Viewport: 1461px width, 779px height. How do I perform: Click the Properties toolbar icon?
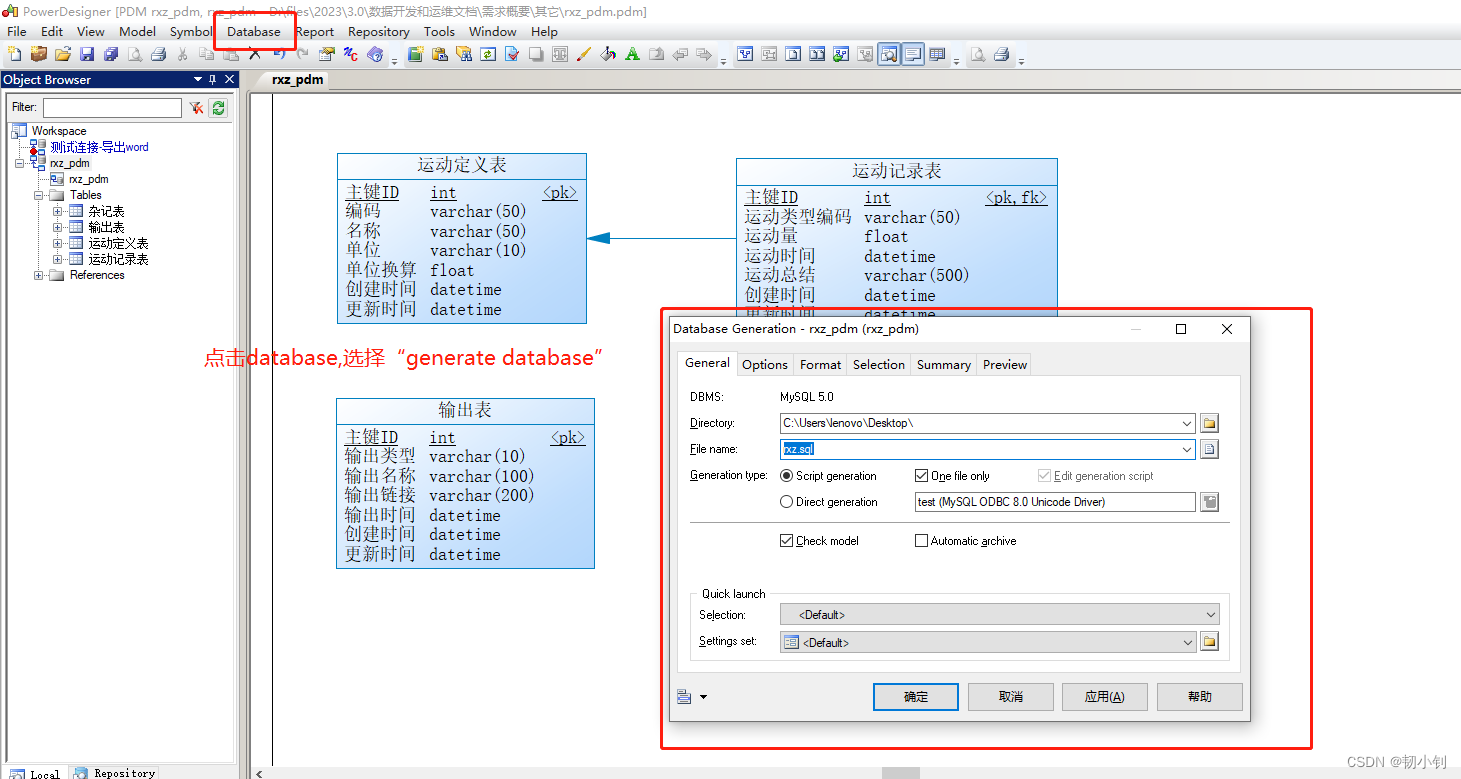(x=326, y=54)
